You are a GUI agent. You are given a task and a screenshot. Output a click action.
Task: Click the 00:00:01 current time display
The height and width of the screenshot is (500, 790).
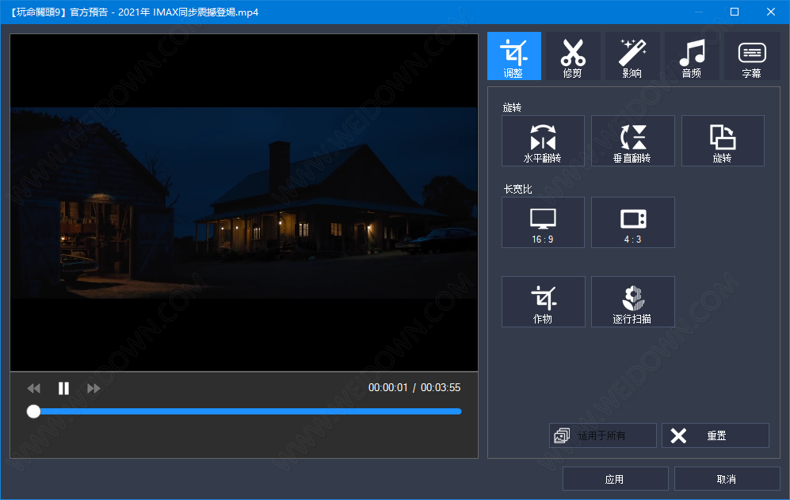[x=388, y=388]
